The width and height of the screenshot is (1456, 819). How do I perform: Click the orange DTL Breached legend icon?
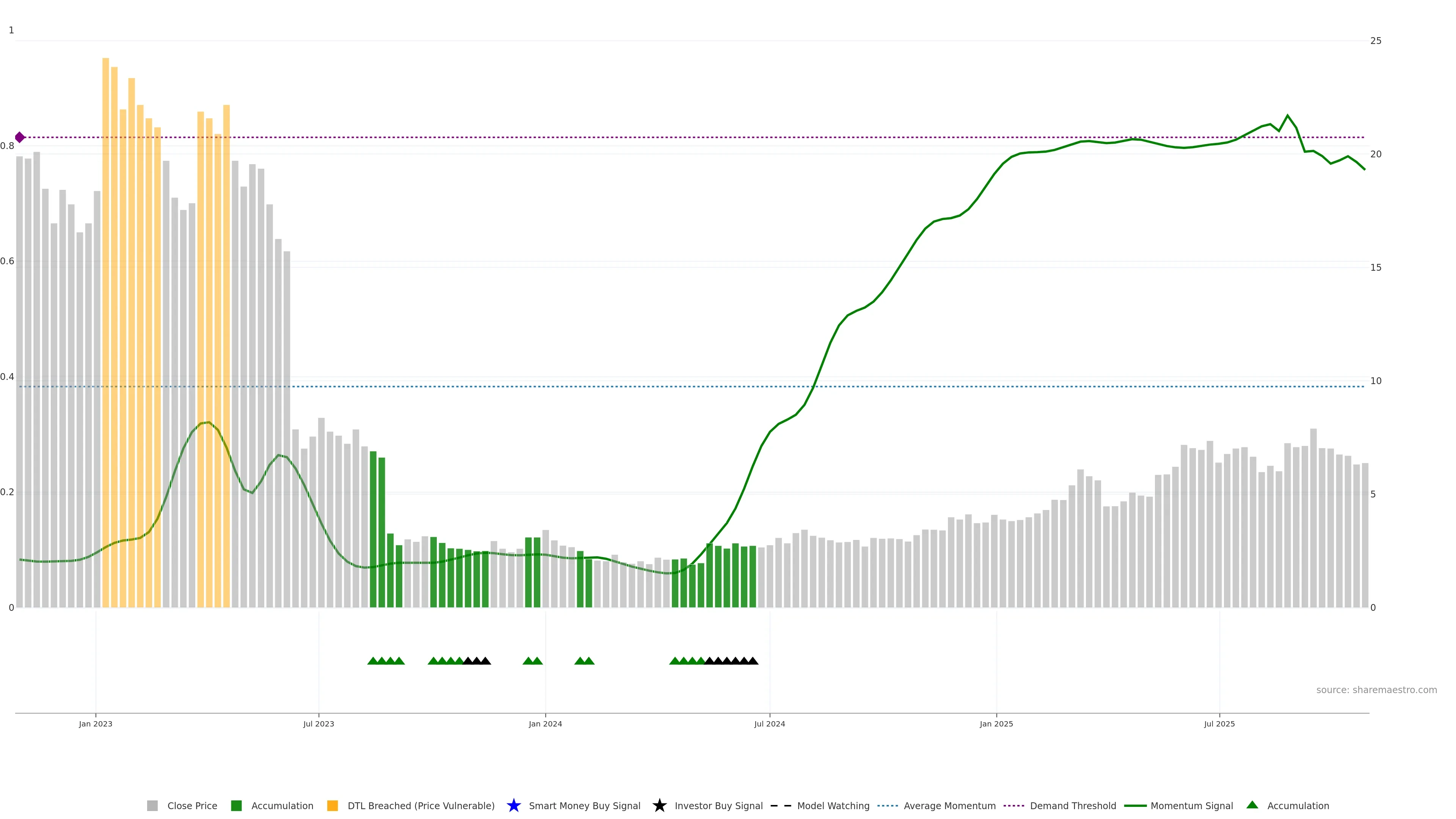click(333, 805)
